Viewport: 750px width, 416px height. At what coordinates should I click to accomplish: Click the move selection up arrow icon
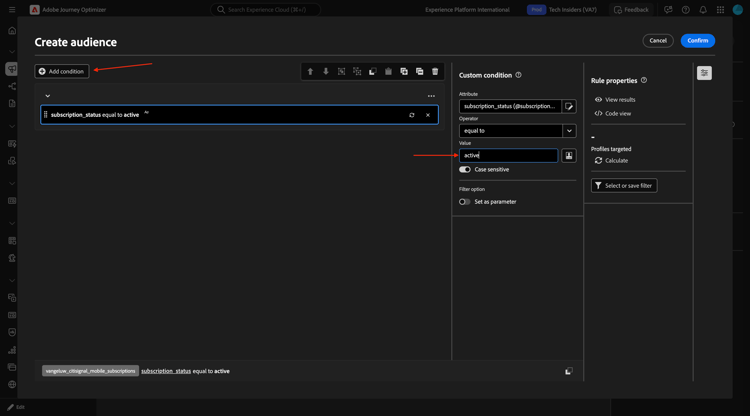(x=310, y=71)
